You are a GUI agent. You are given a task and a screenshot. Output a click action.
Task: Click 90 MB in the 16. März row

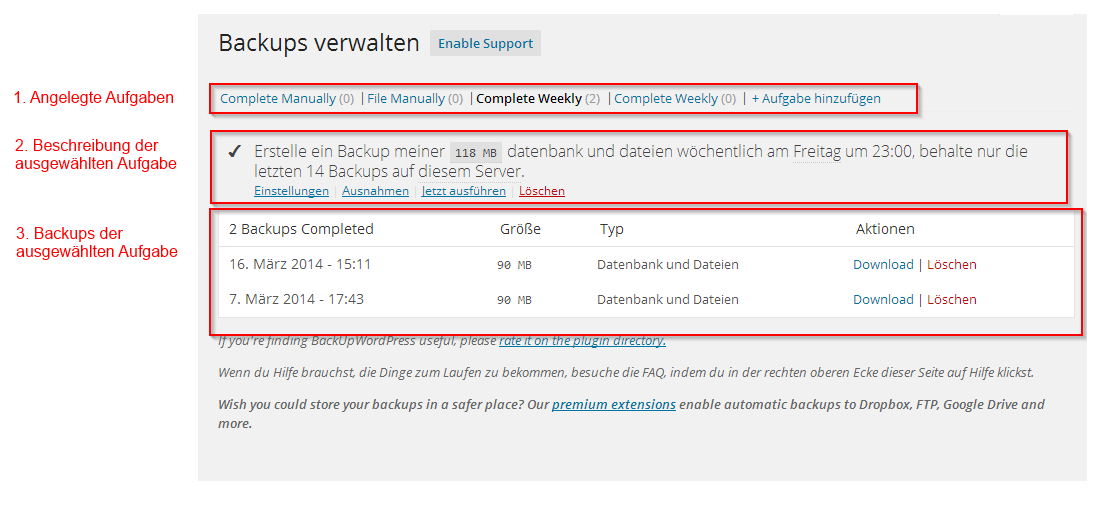coord(514,265)
